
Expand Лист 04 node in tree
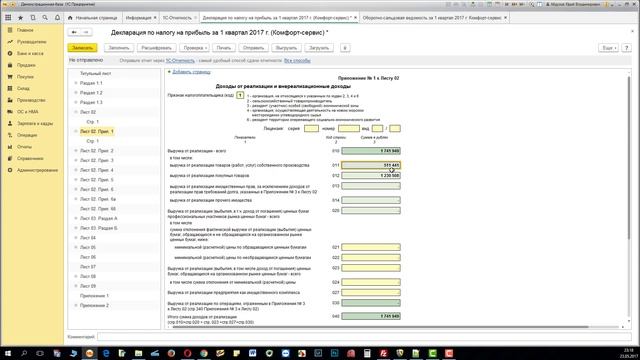[76, 238]
